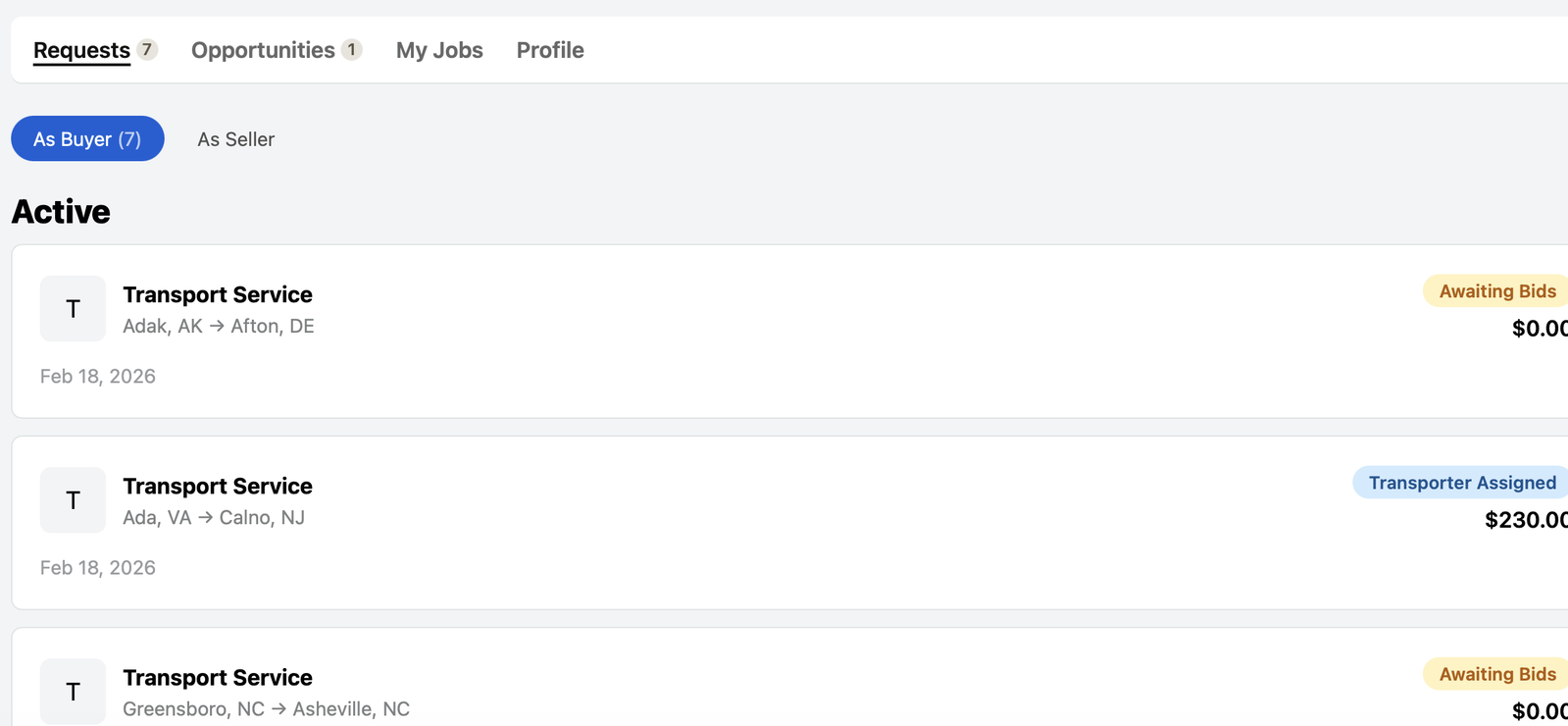Click the T avatar icon for Adak transport

tap(73, 309)
